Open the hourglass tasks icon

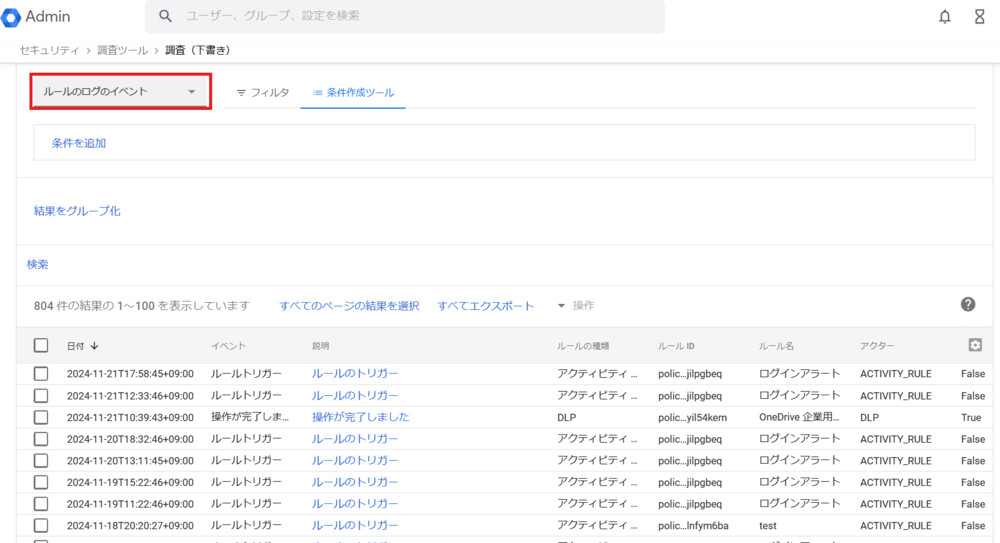coord(980,17)
